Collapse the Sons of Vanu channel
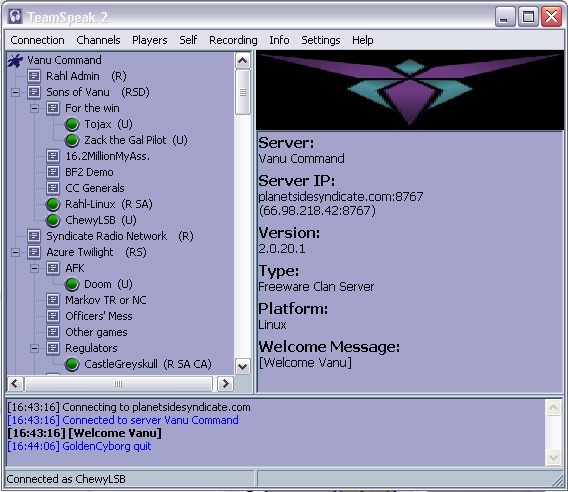Image resolution: width=568 pixels, height=492 pixels. click(15, 92)
